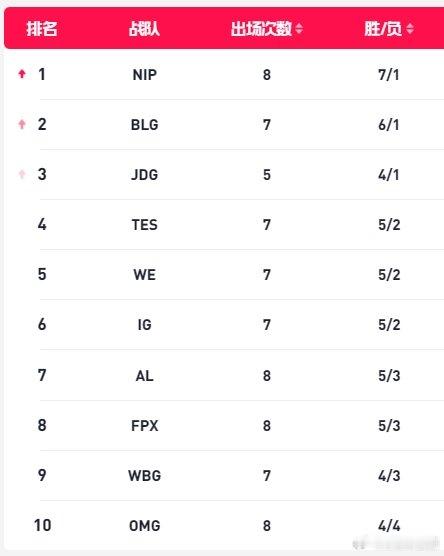Select the FPX team name
Viewport: 444px width, 556px height.
(145, 426)
